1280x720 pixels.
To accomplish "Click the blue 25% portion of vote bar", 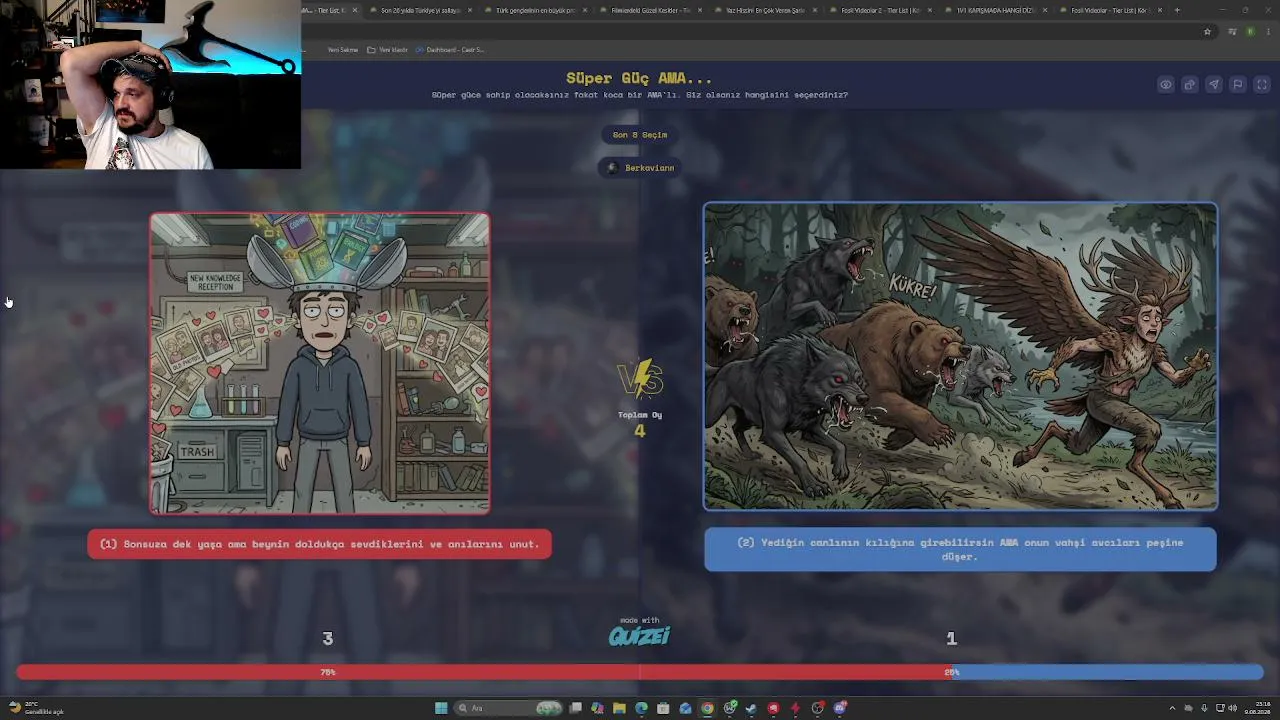I will coord(1107,672).
